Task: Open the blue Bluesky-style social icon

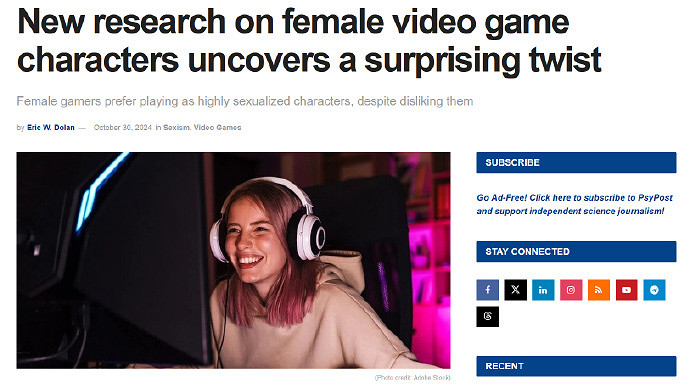Action: (654, 290)
